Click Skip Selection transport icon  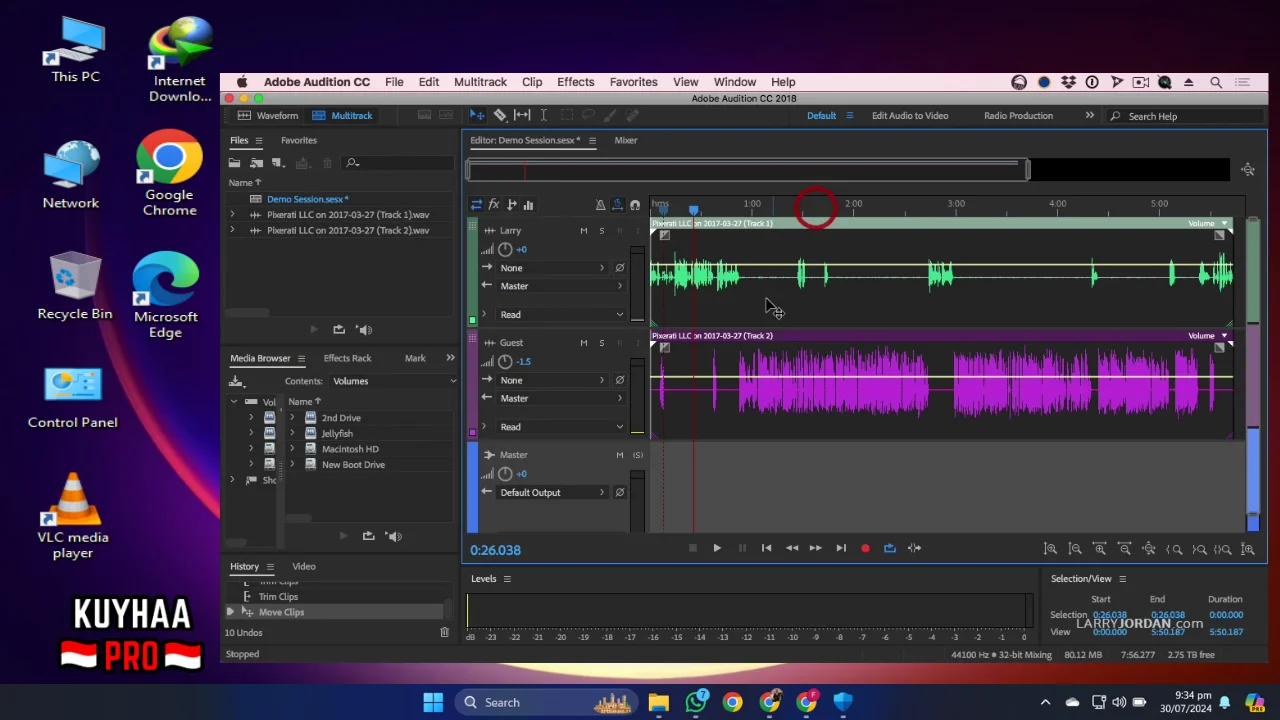coord(914,548)
